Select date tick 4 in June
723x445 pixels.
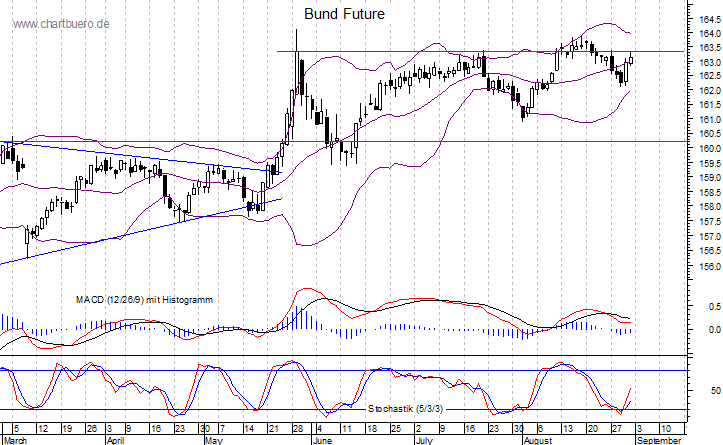click(319, 429)
